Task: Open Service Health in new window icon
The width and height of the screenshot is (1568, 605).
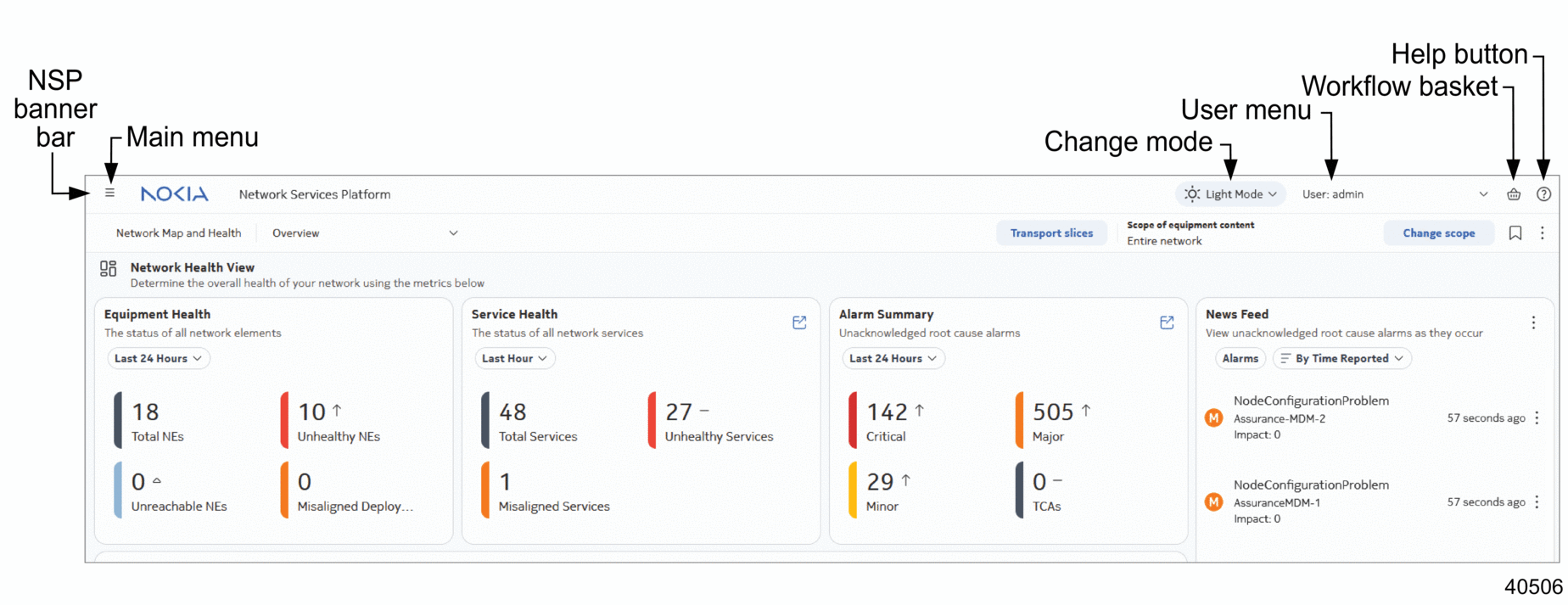Action: coord(799,322)
